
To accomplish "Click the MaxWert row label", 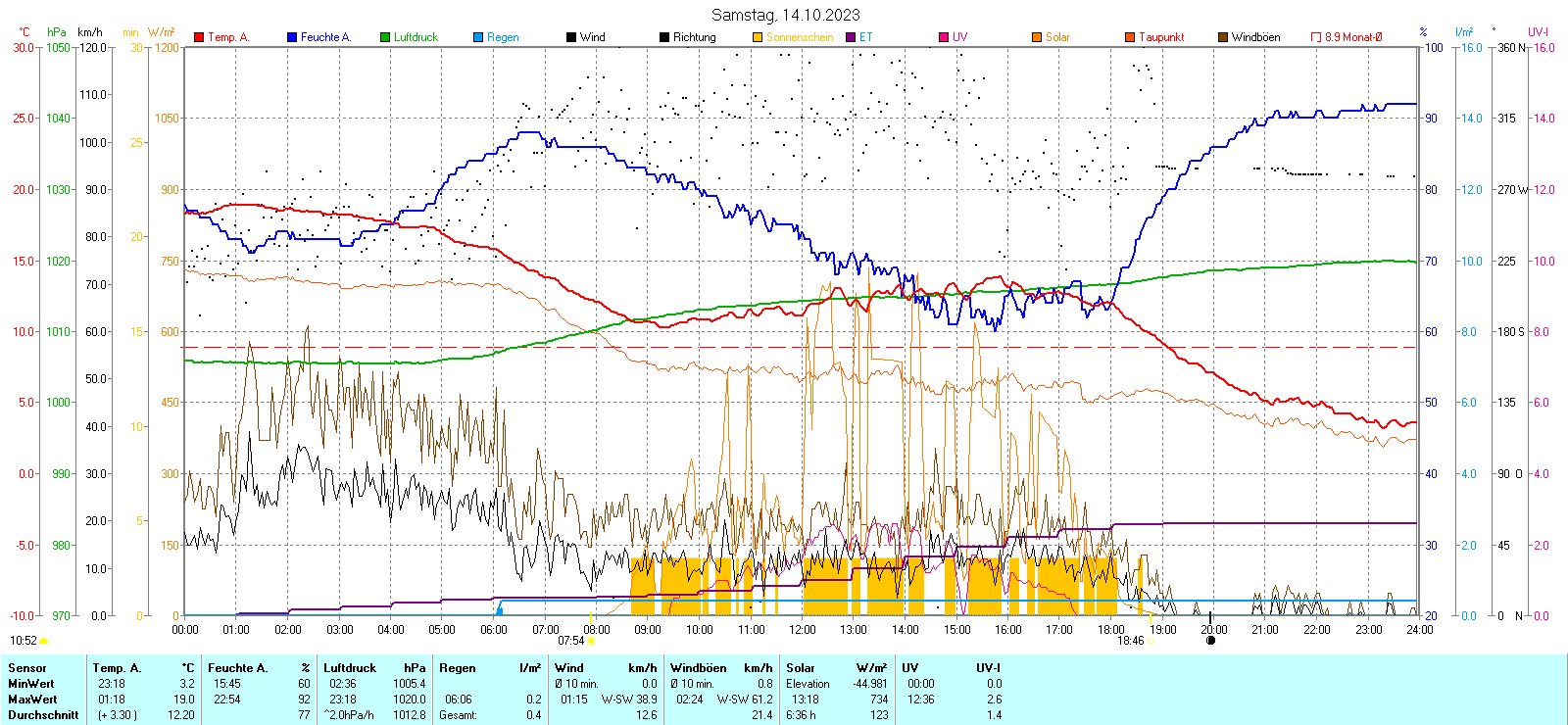I will (x=32, y=700).
